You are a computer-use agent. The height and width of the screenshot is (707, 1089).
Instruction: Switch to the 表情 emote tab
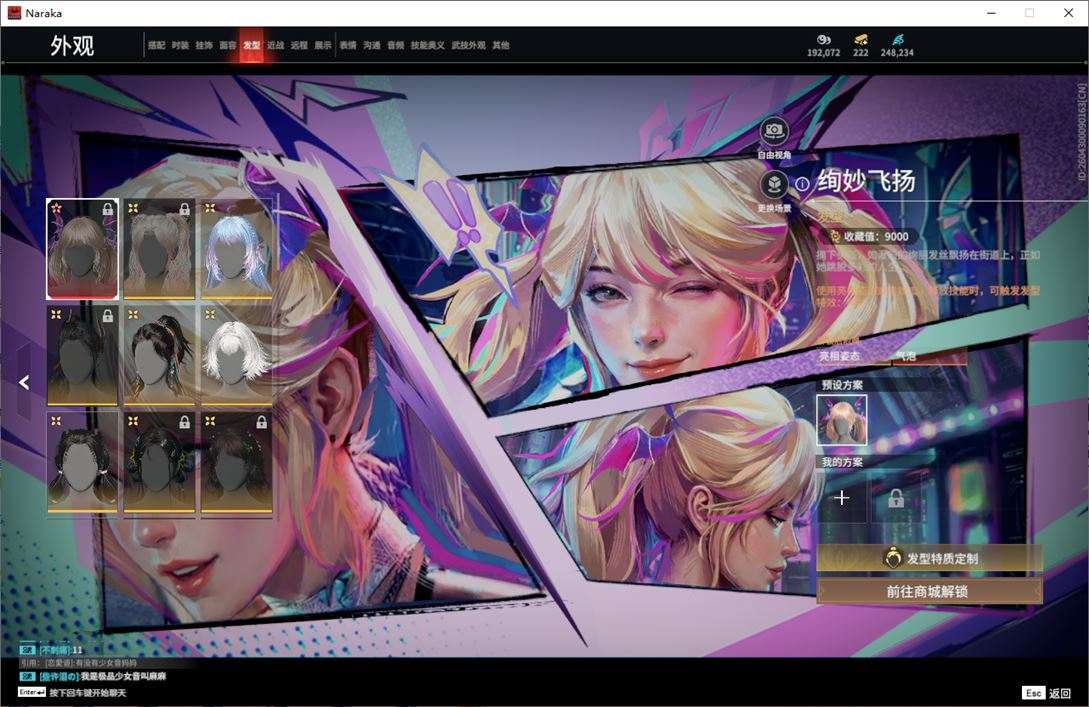click(x=348, y=45)
